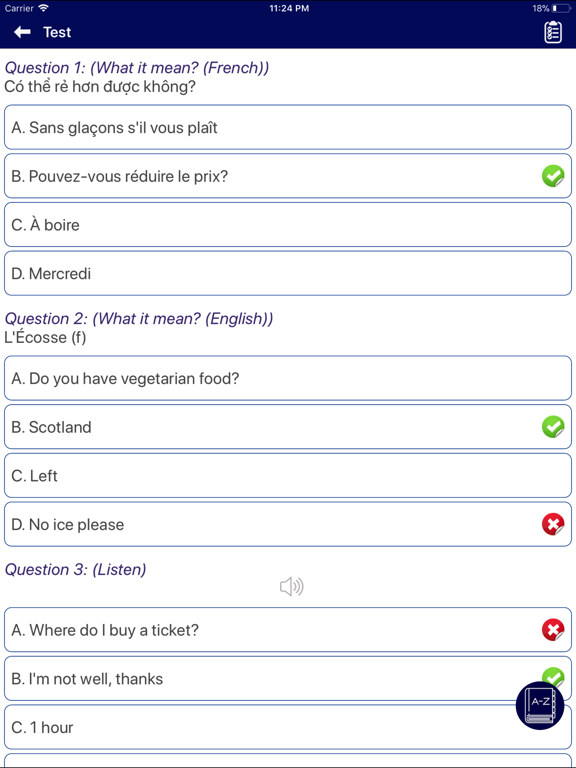Click green checkmark next to Scotland
The image size is (576, 768).
click(x=553, y=427)
